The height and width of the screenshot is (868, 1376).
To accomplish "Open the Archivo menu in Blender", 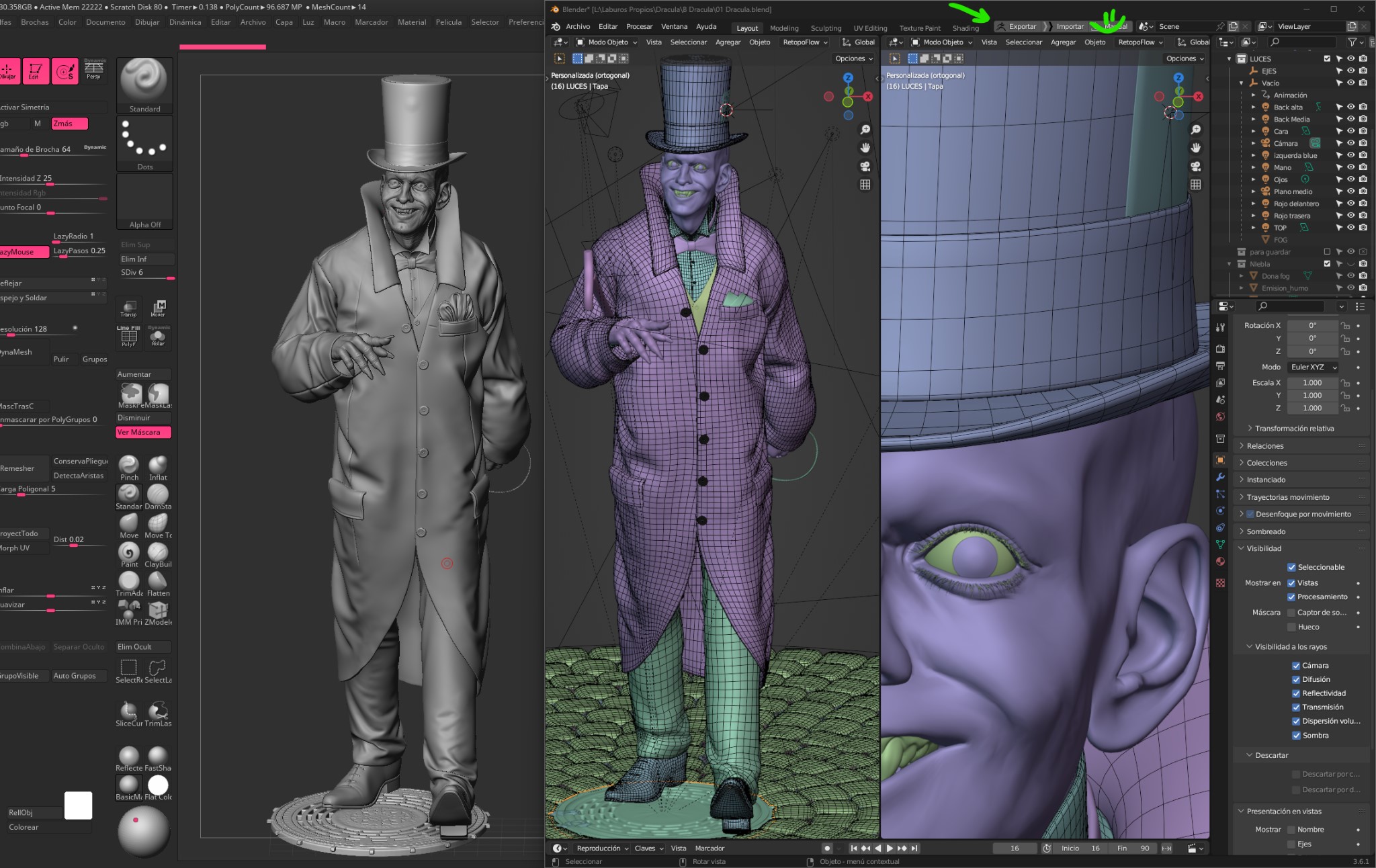I will 578,26.
